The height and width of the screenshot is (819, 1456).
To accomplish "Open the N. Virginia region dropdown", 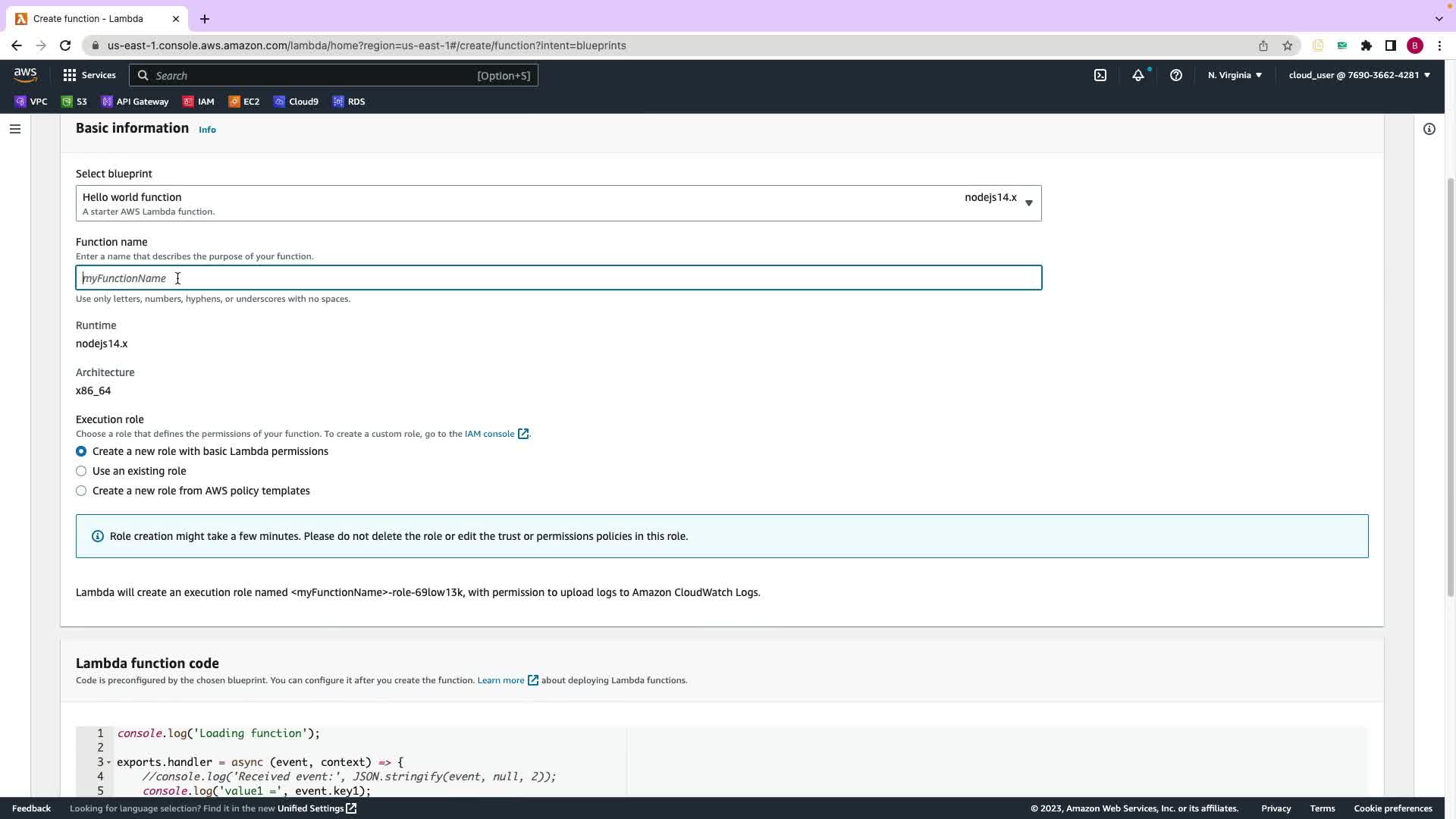I will 1235,75.
